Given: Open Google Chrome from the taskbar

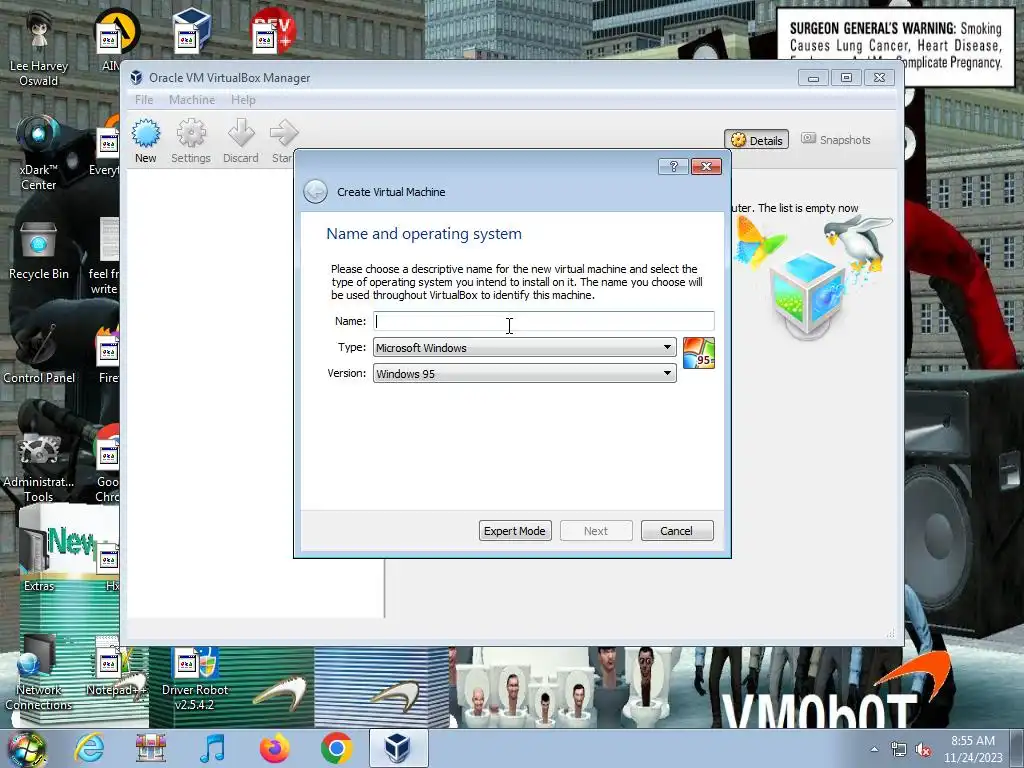Looking at the screenshot, I should click(337, 748).
